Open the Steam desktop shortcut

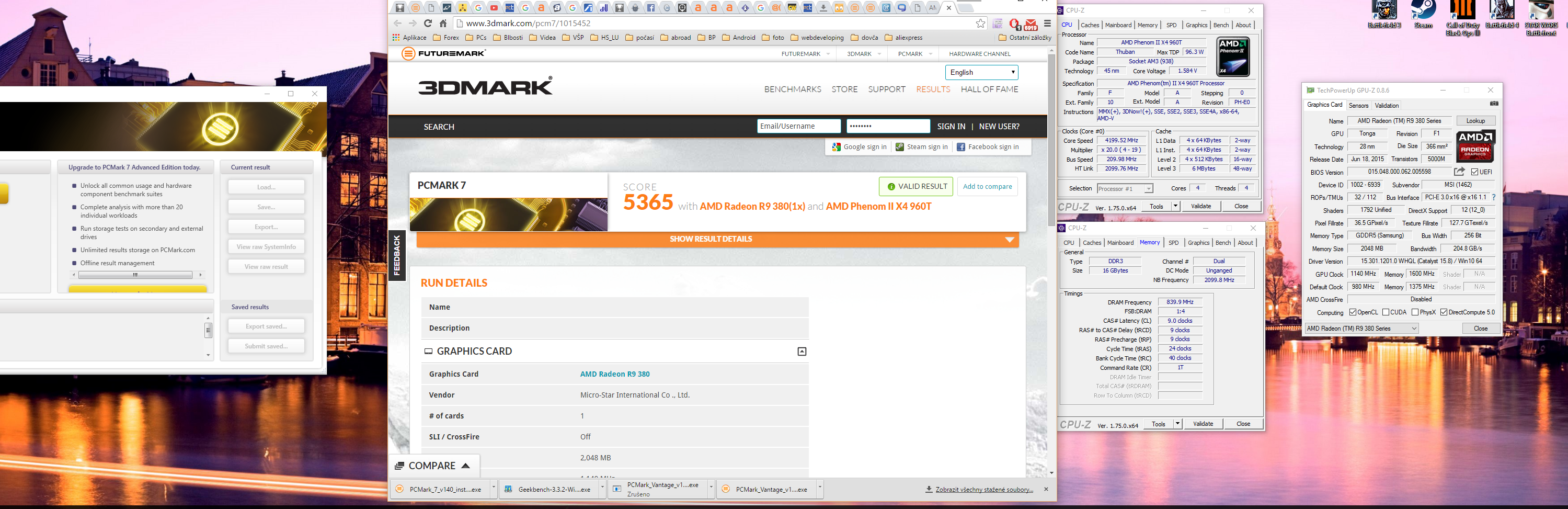click(x=1423, y=15)
